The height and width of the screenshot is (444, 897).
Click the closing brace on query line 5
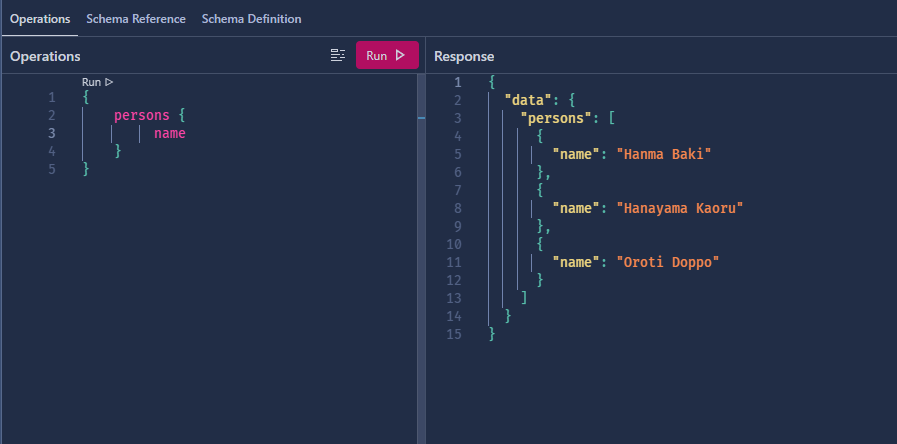pos(86,169)
